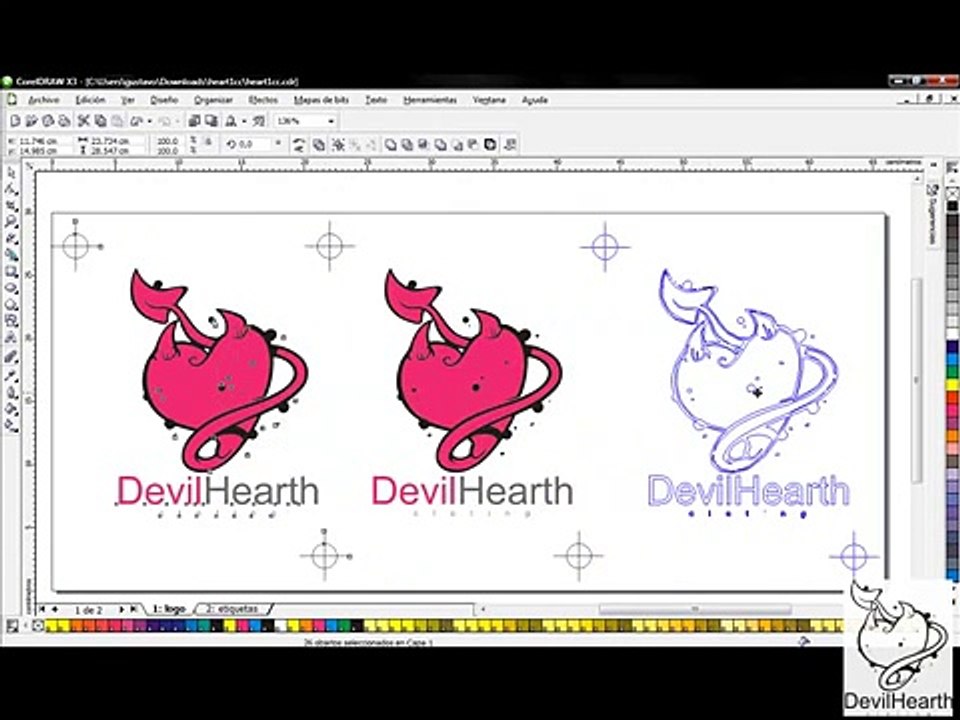Viewport: 960px width, 720px height.
Task: Open the zoom level dropdown
Action: click(x=331, y=121)
